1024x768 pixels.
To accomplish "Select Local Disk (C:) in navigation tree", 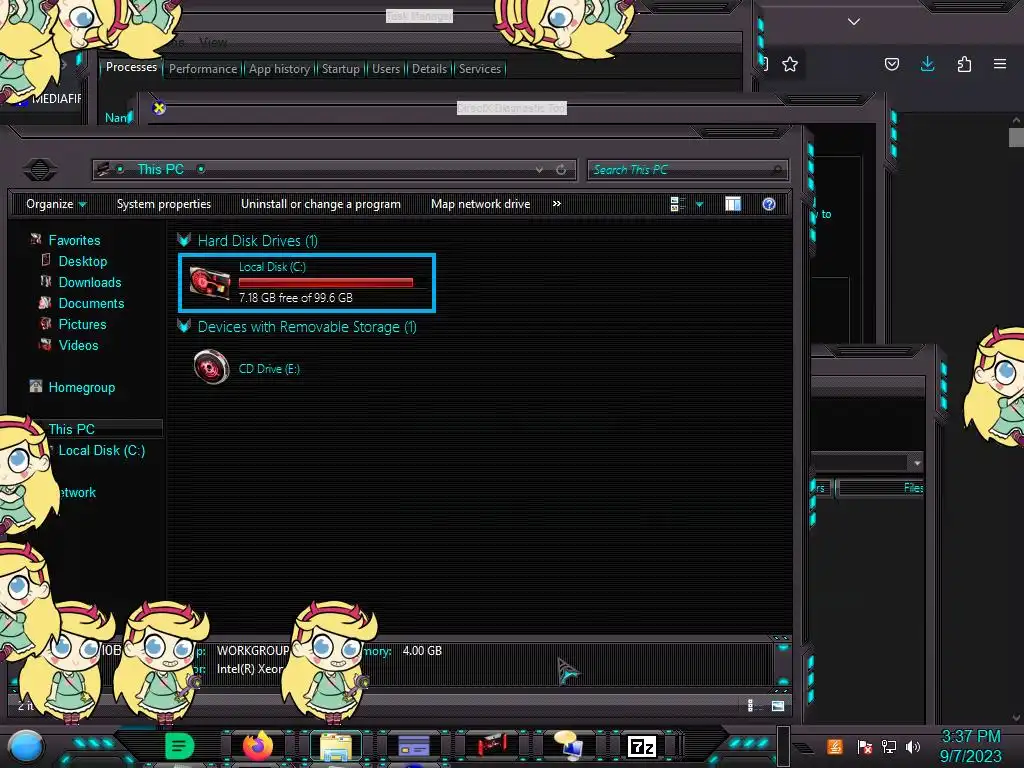I will (102, 450).
